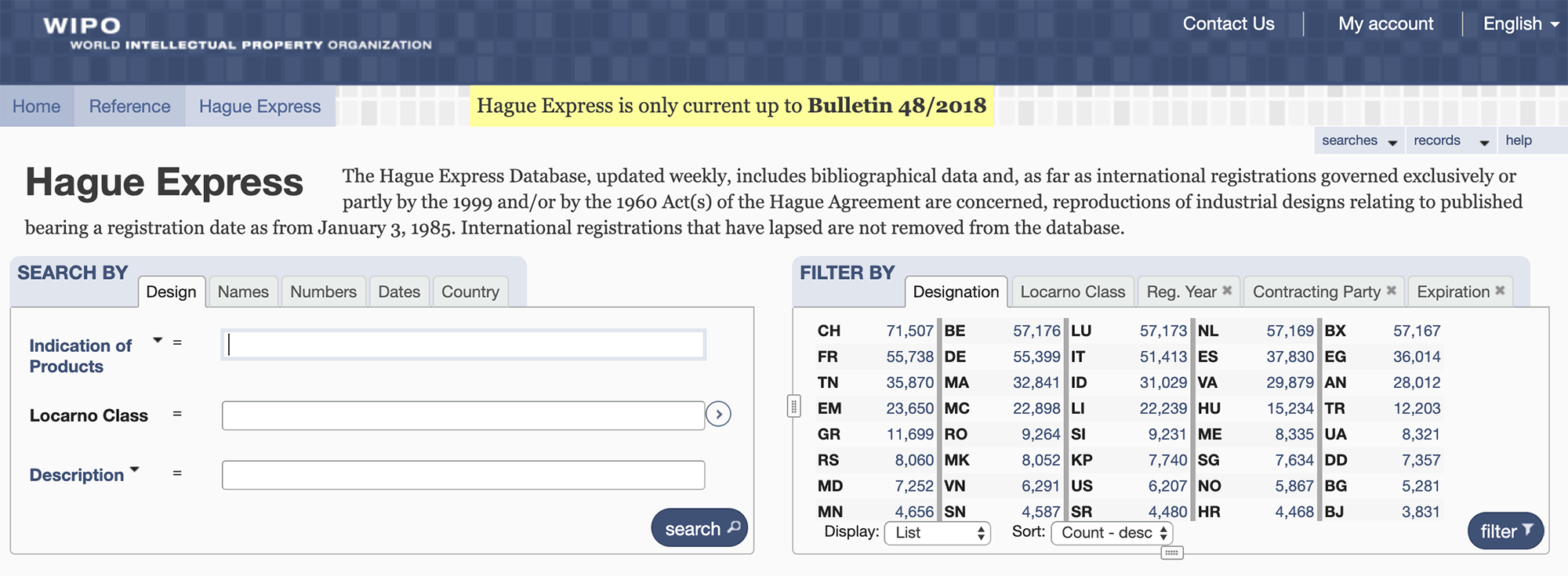Click the bottom resize grip of filter panel
This screenshot has height=576, width=1568.
tap(1171, 553)
